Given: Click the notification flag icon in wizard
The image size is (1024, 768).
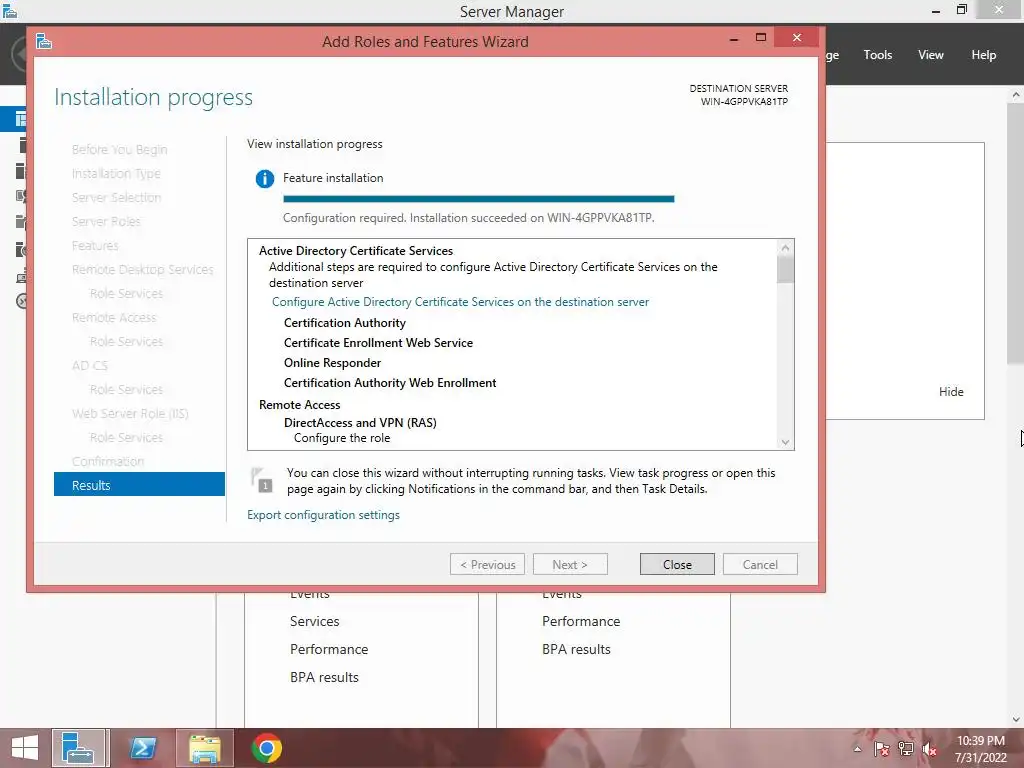Looking at the screenshot, I should pyautogui.click(x=261, y=479).
